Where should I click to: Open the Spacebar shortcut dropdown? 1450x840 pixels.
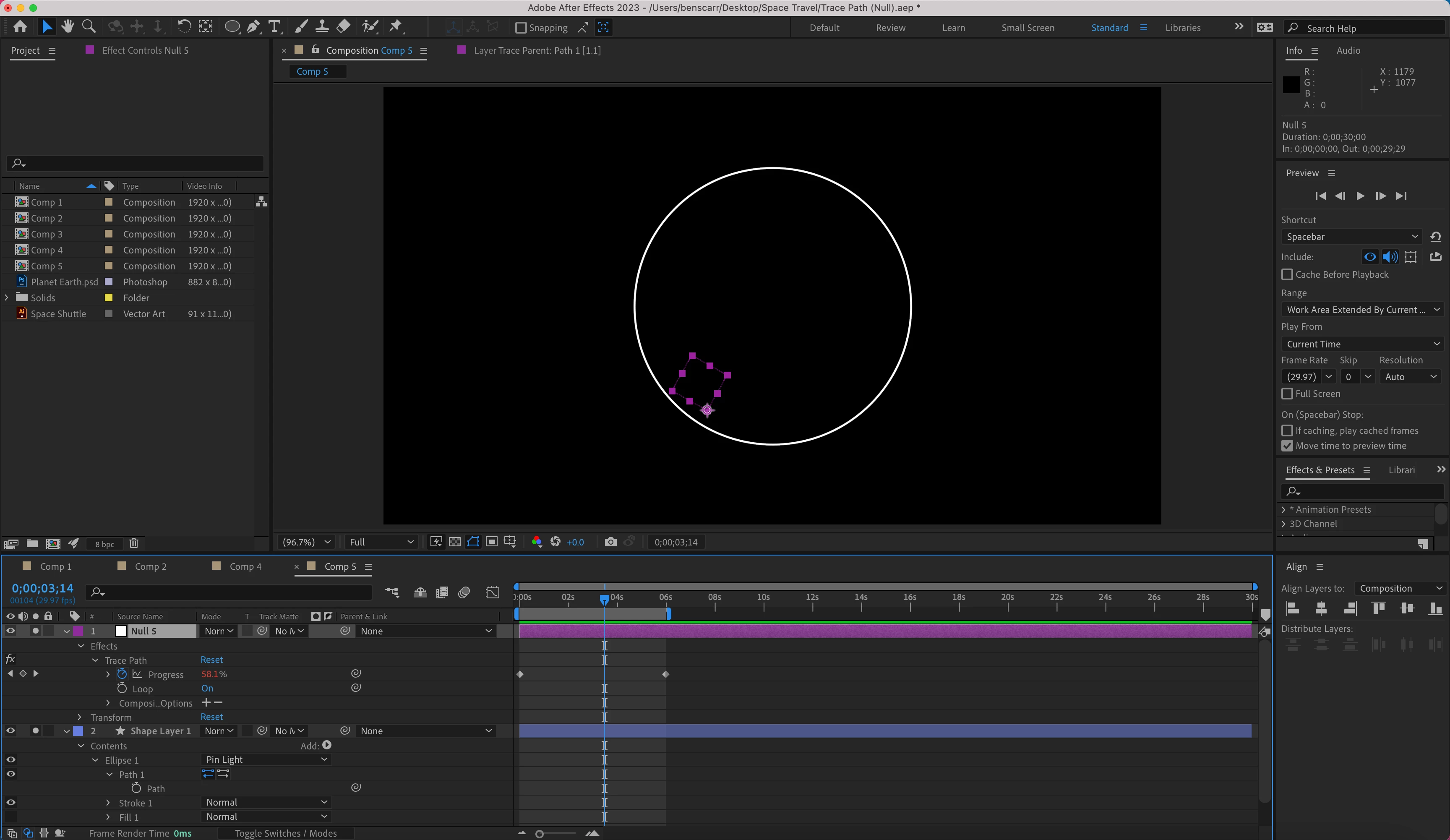[1351, 237]
